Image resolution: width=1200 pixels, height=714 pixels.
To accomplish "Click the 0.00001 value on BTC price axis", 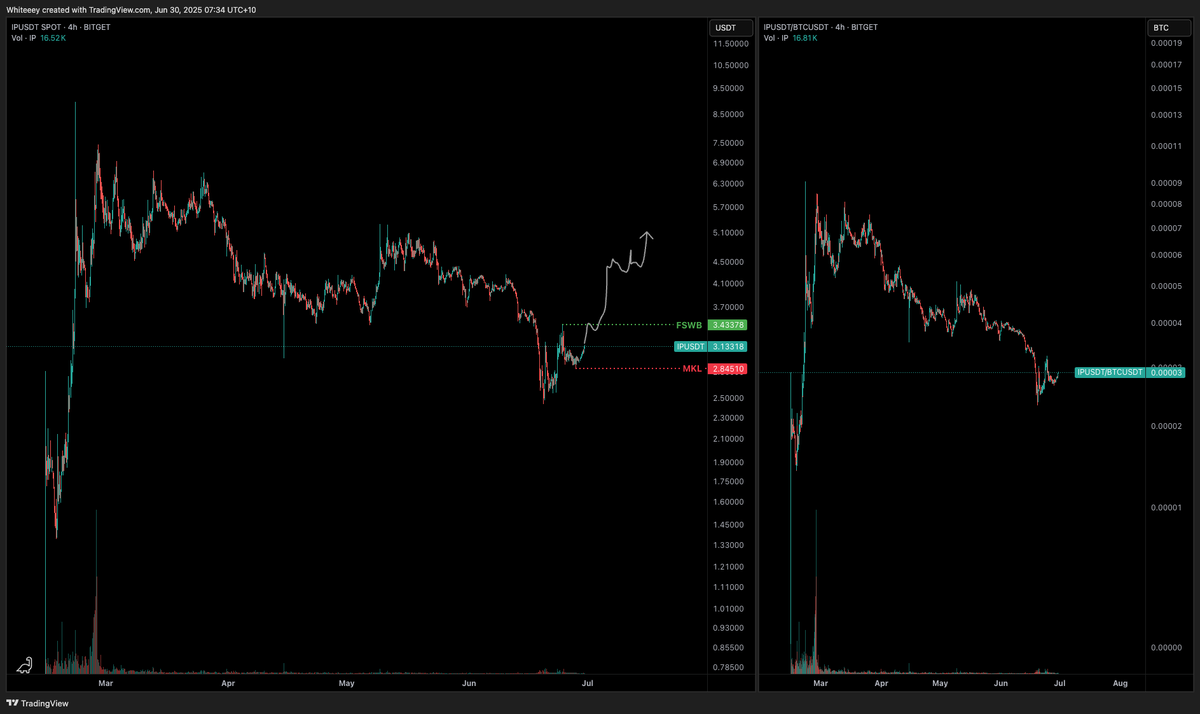I will 1166,507.
